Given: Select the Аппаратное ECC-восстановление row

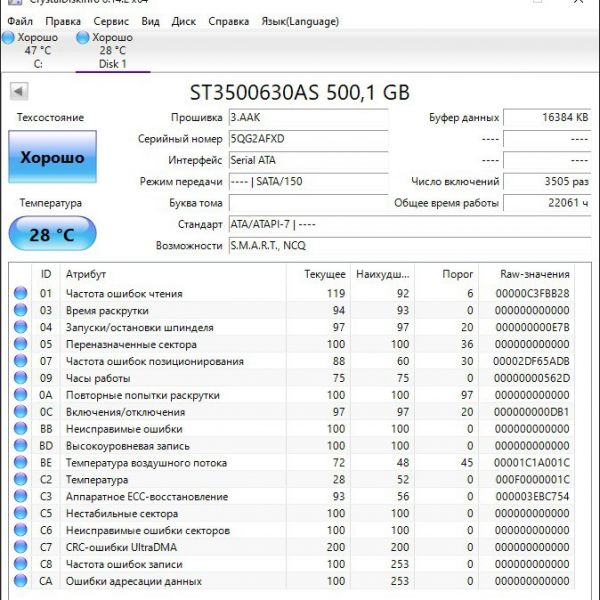Looking at the screenshot, I should (292, 496).
